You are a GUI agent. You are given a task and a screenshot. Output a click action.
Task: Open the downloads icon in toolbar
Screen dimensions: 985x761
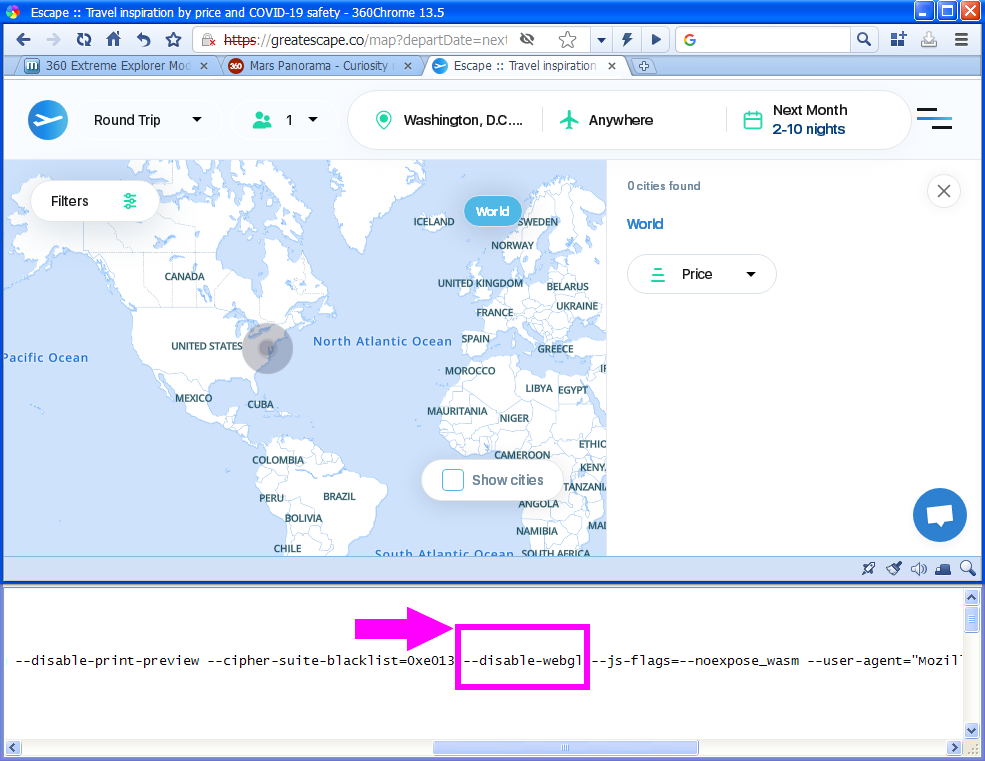click(928, 40)
